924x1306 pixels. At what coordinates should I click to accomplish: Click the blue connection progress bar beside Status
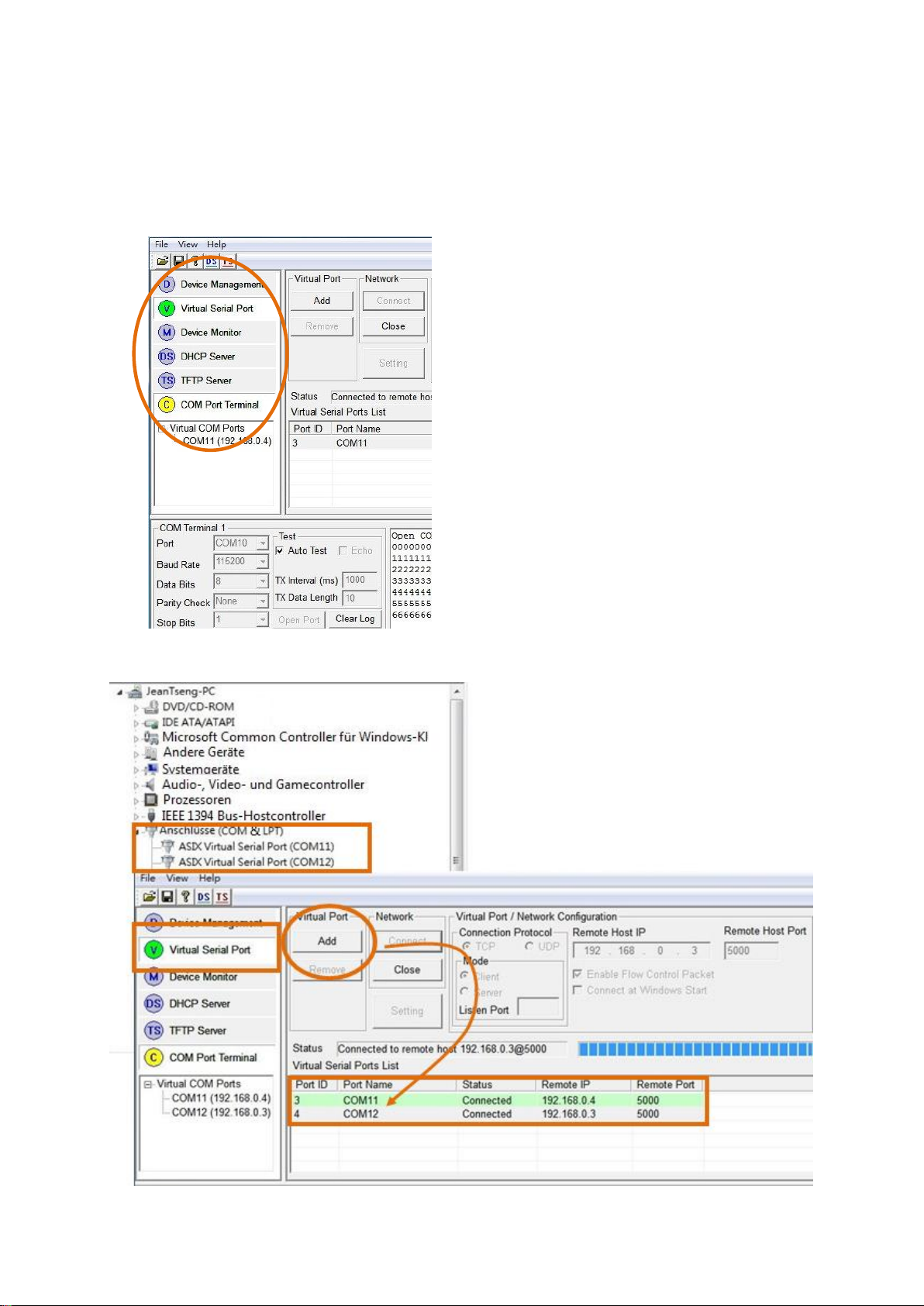click(x=695, y=1049)
